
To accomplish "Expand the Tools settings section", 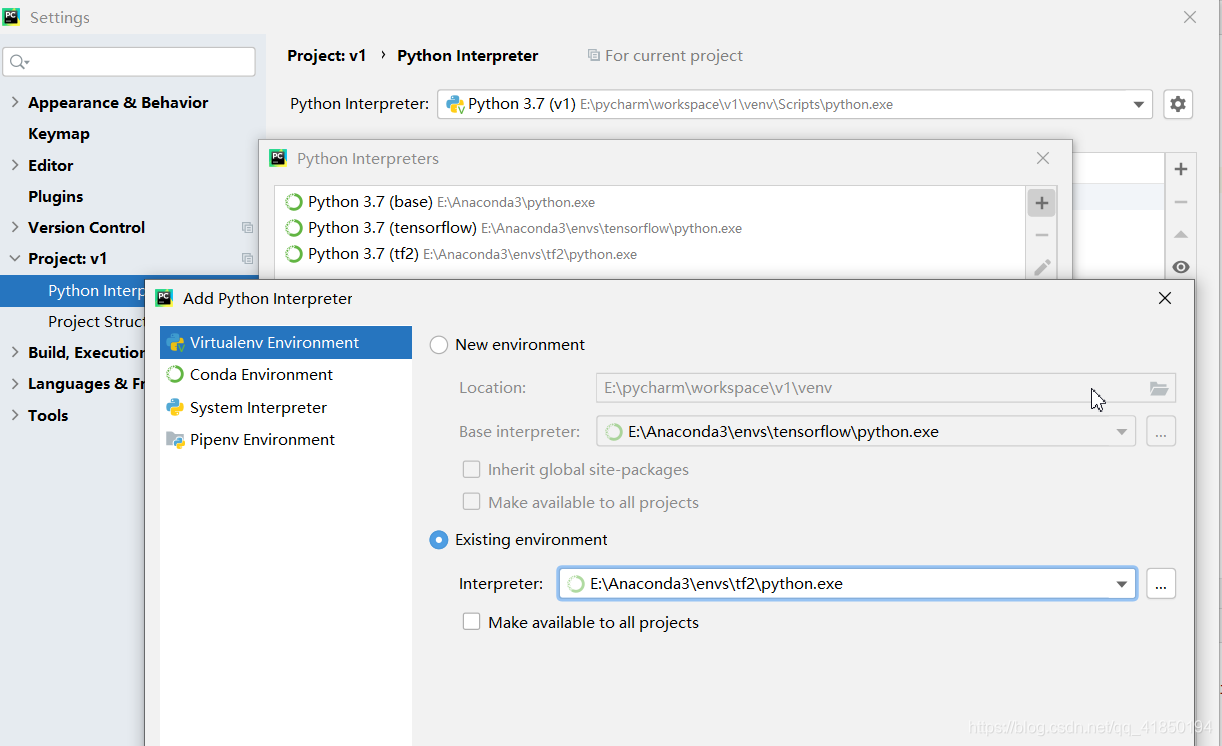I will (15, 415).
